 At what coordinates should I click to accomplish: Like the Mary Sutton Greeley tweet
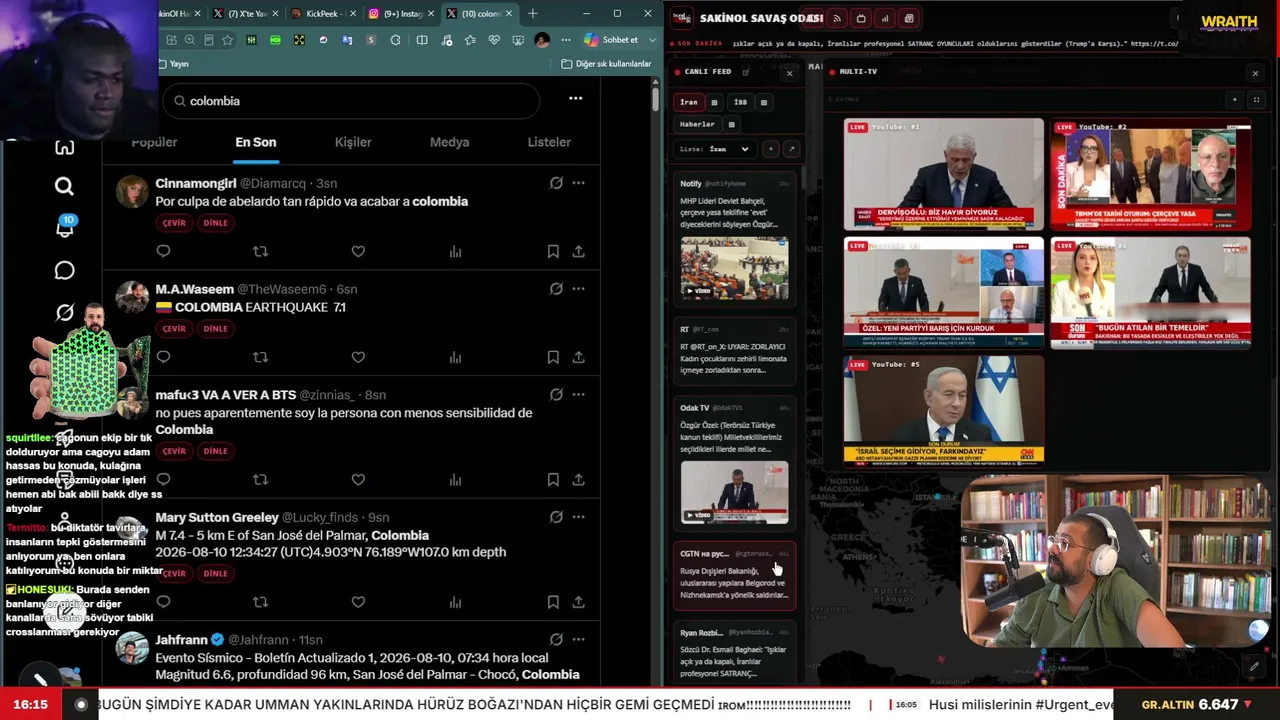click(x=358, y=602)
